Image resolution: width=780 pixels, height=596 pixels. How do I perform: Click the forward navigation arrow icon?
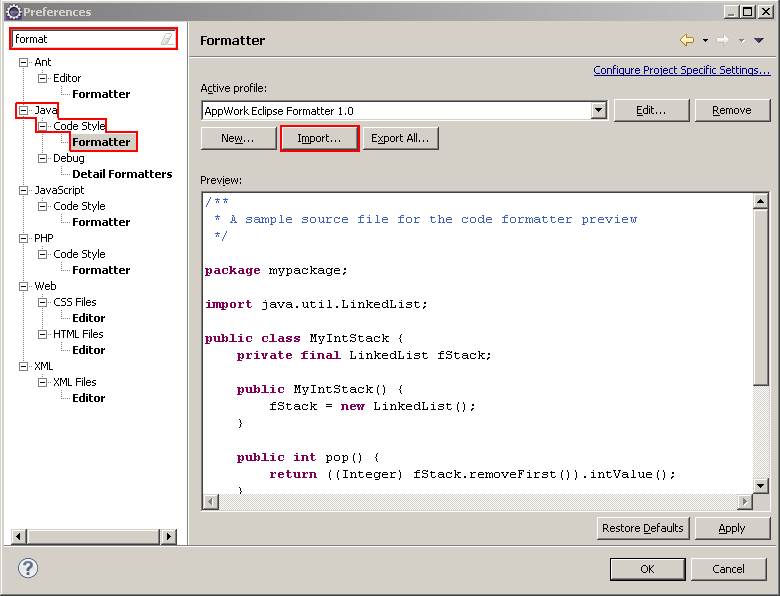(x=723, y=40)
